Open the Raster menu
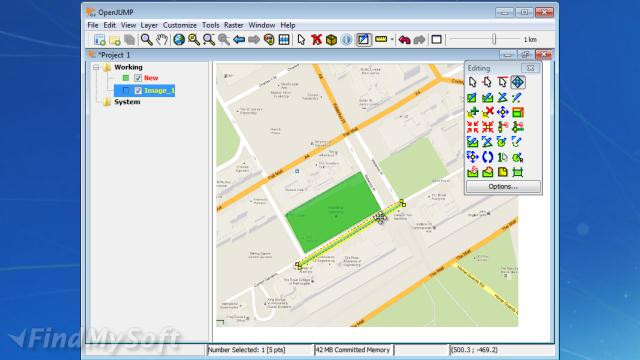Viewport: 640px width, 360px height. tap(233, 25)
